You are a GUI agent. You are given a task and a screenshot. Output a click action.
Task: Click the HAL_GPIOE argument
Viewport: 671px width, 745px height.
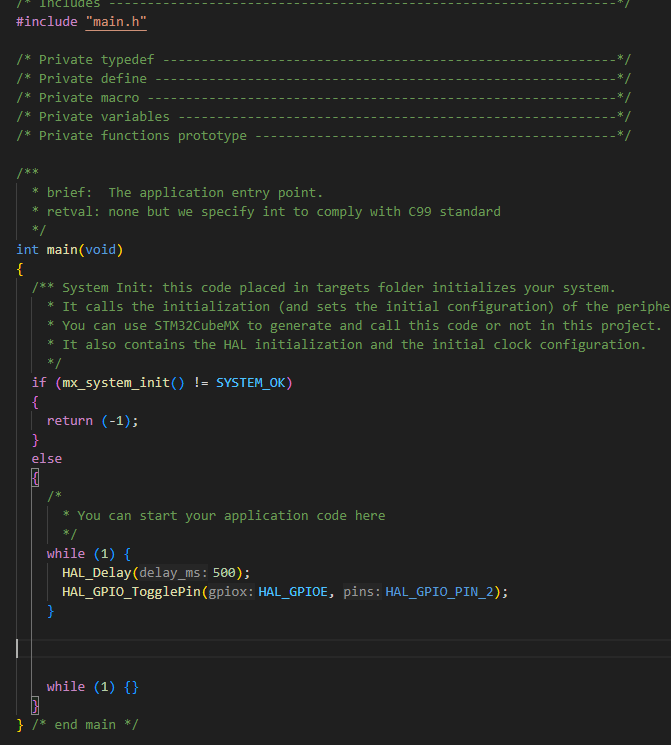pos(293,592)
